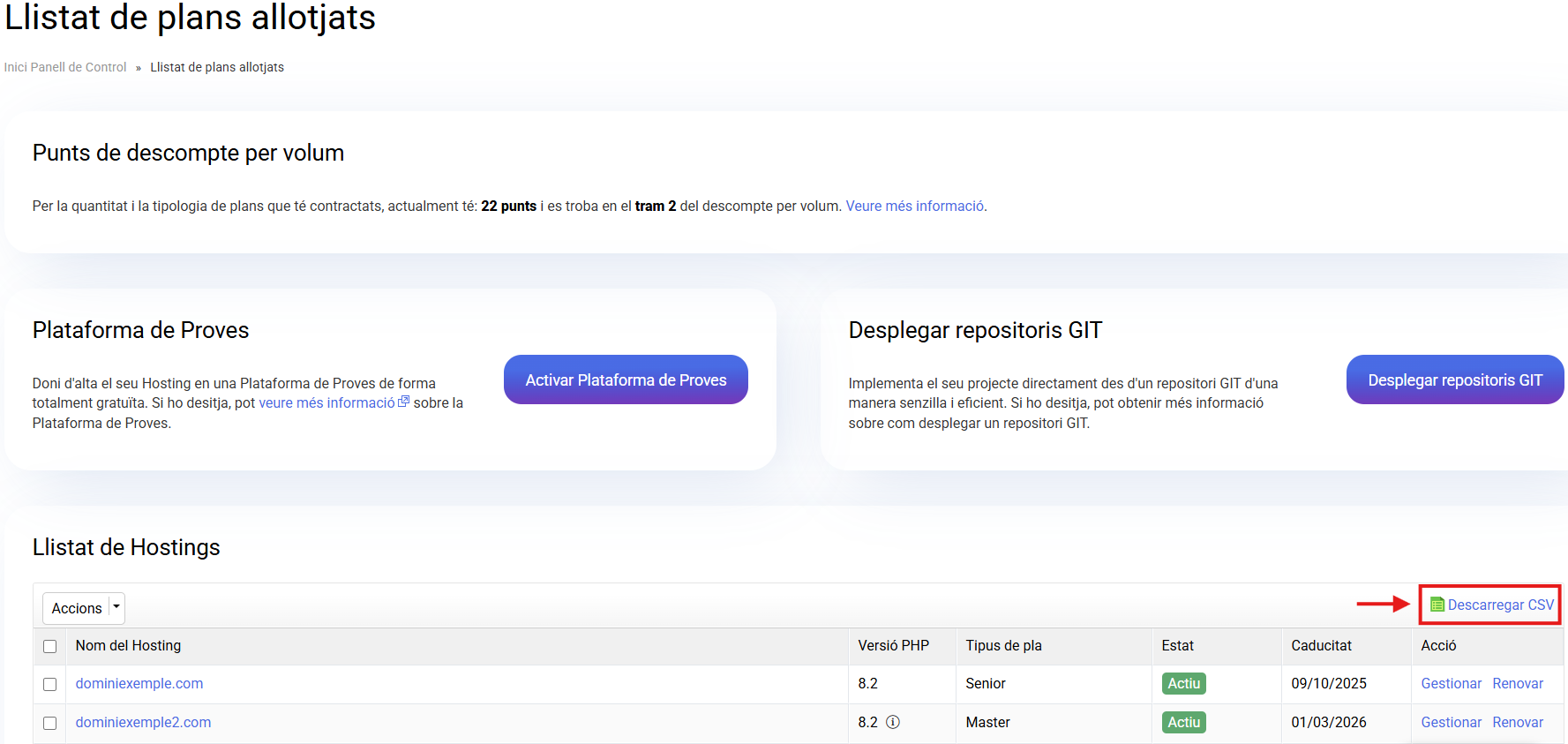Open the Accions dropdown menu
The width and height of the screenshot is (1568, 744).
(77, 608)
